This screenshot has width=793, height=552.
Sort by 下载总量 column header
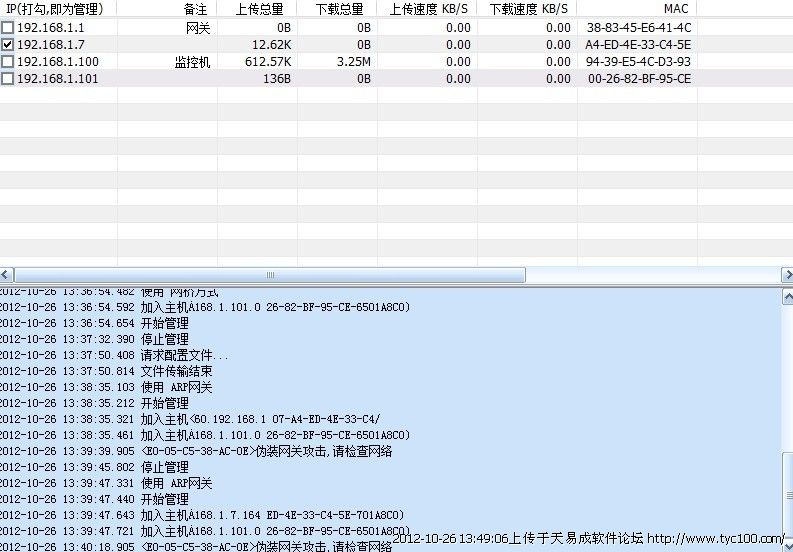click(337, 8)
